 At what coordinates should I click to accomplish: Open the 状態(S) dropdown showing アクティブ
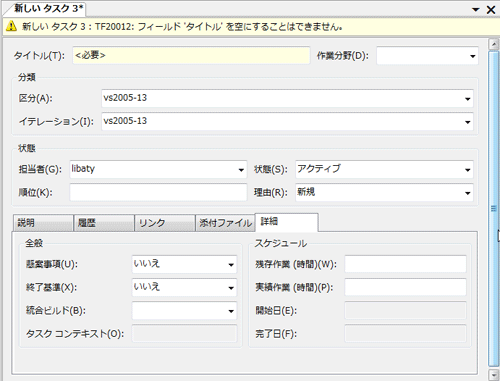(x=468, y=170)
